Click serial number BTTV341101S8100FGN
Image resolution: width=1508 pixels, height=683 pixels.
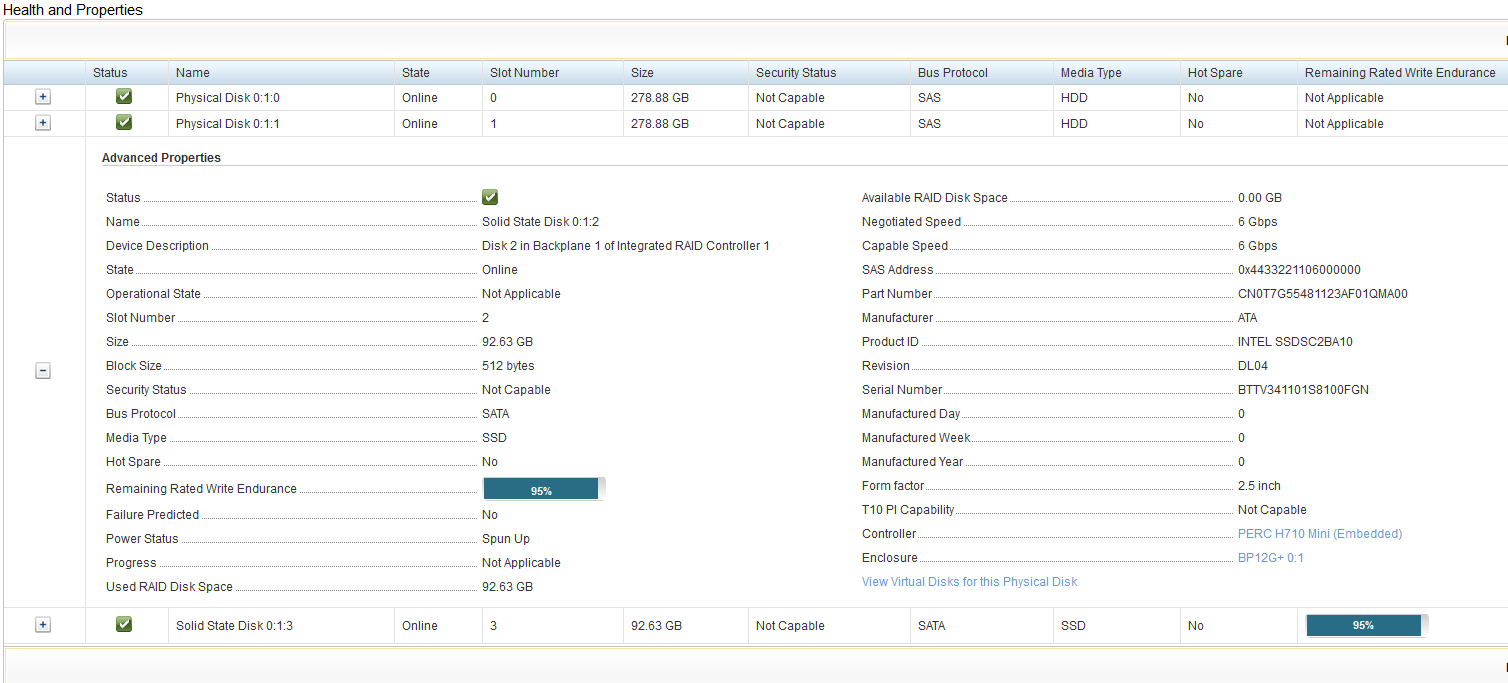pyautogui.click(x=1303, y=390)
